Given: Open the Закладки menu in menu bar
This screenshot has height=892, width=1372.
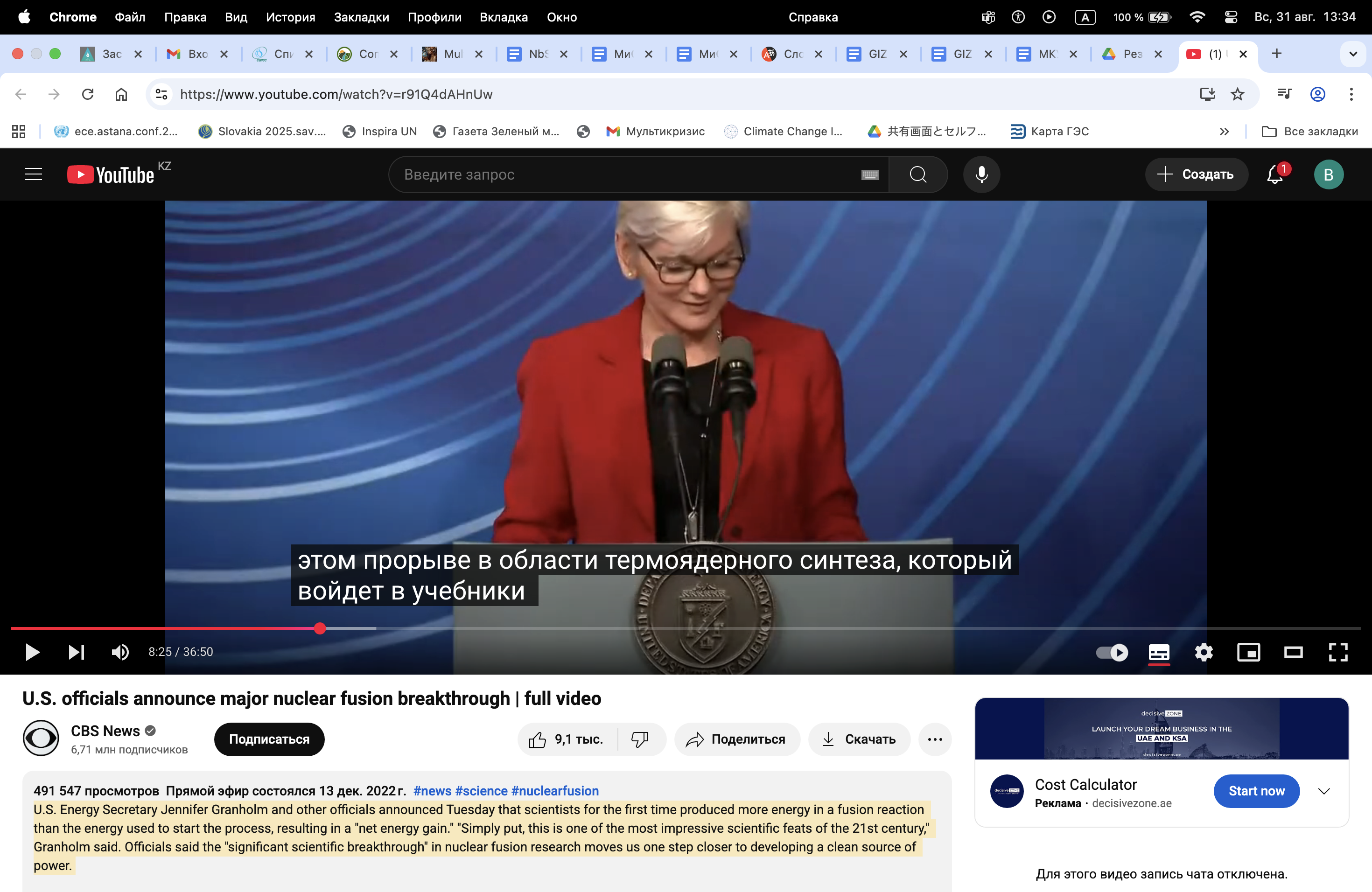Looking at the screenshot, I should 361,17.
